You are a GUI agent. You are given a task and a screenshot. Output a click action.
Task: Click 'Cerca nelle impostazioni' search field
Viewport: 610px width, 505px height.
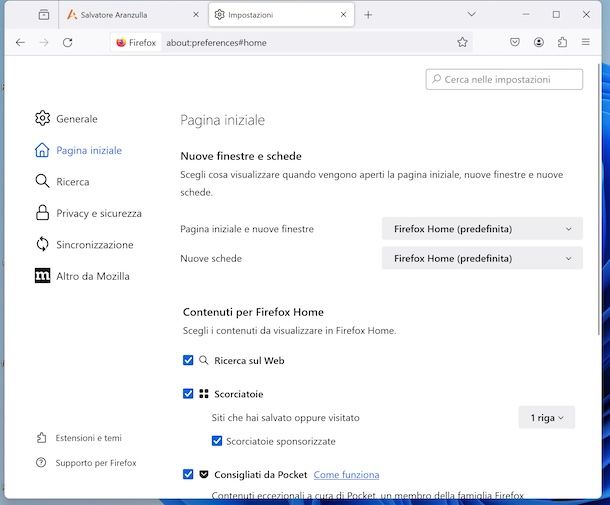coord(504,79)
